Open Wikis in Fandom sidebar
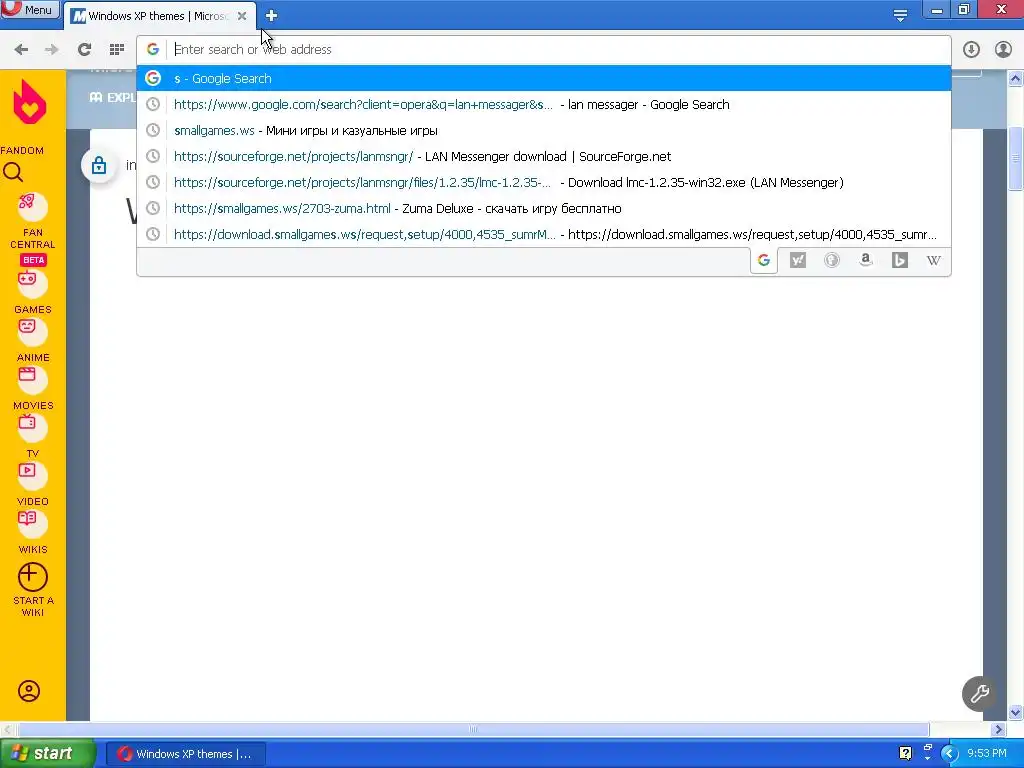 [x=32, y=532]
